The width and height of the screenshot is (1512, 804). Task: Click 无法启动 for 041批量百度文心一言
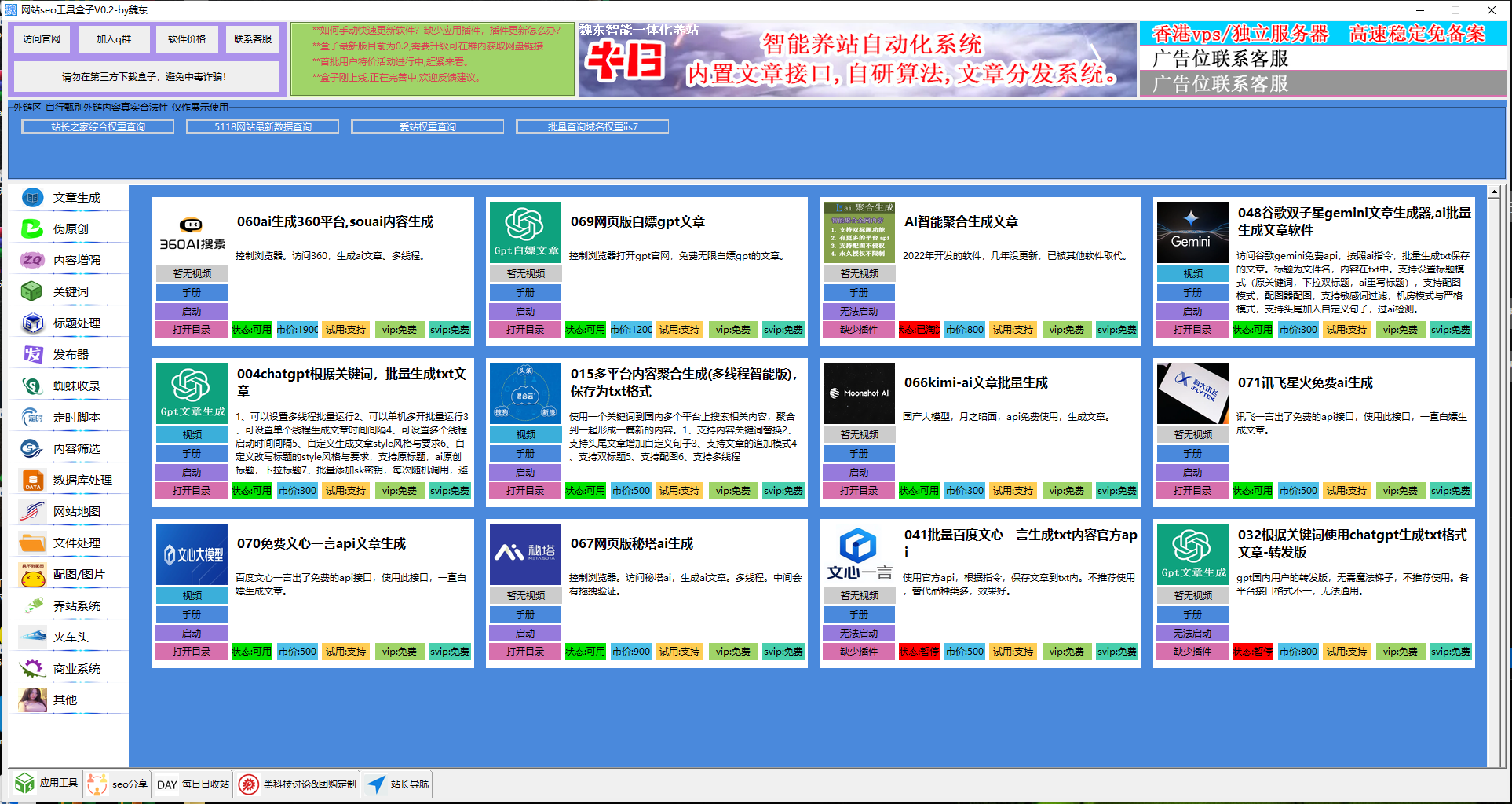(859, 633)
